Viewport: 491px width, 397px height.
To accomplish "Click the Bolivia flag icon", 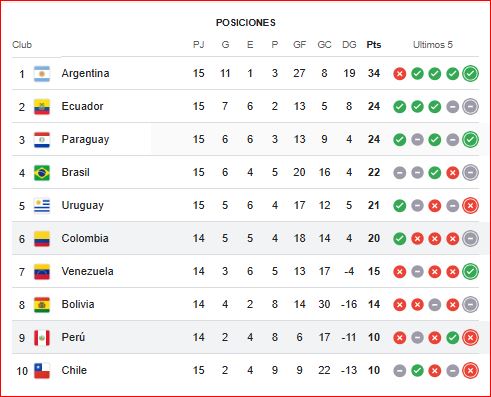I will click(42, 305).
